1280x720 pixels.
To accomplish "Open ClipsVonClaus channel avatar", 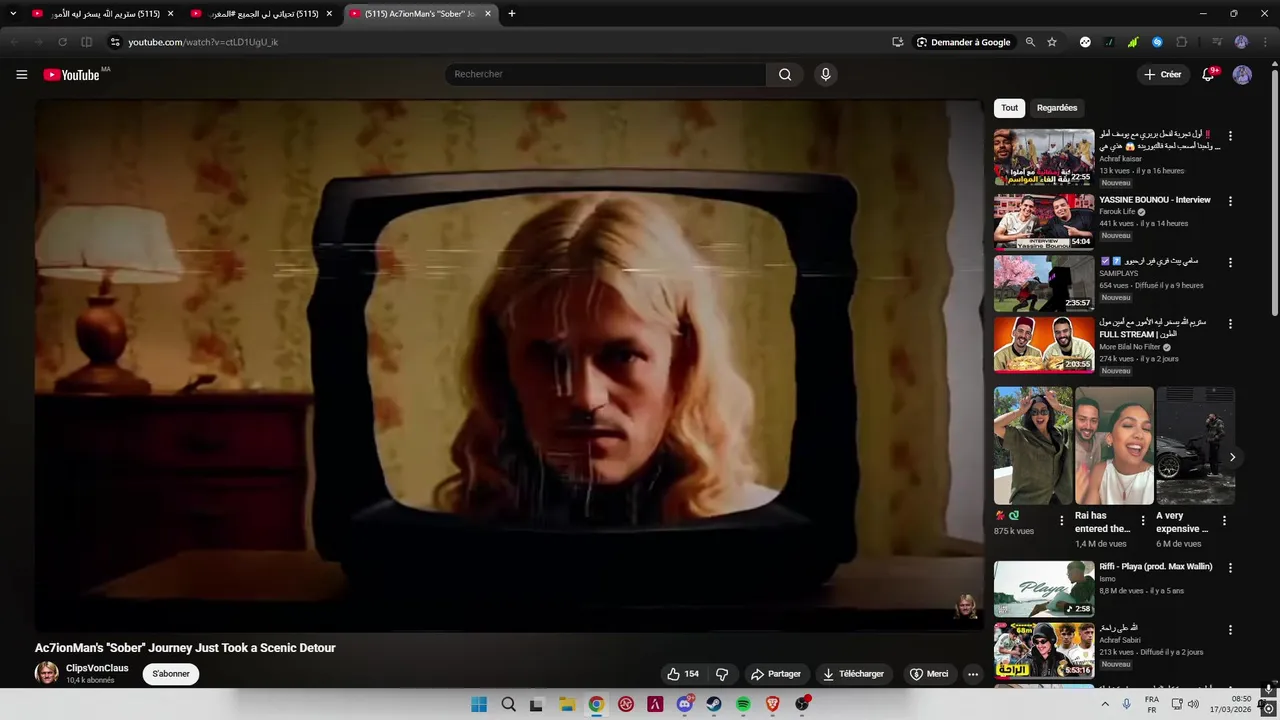I will [x=46, y=673].
